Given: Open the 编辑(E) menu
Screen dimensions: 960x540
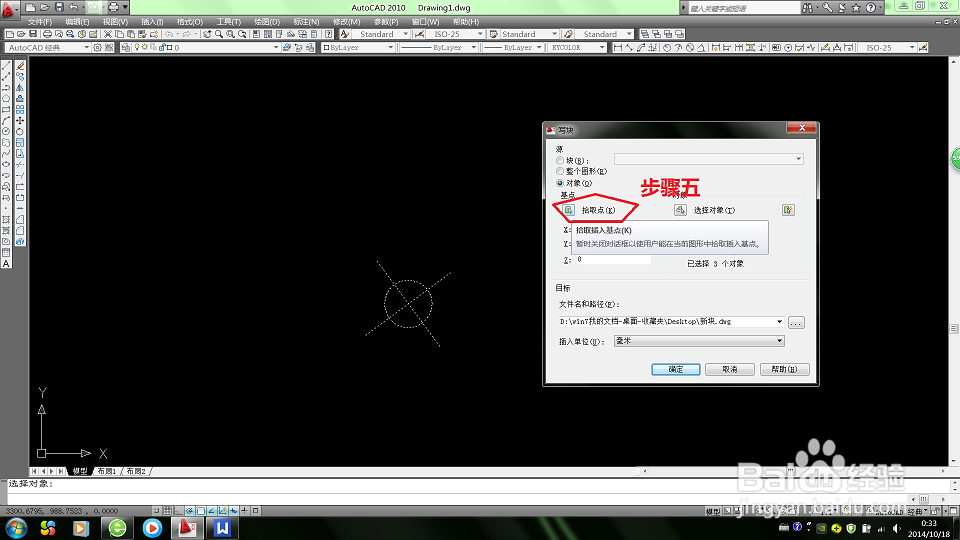Looking at the screenshot, I should [x=77, y=22].
